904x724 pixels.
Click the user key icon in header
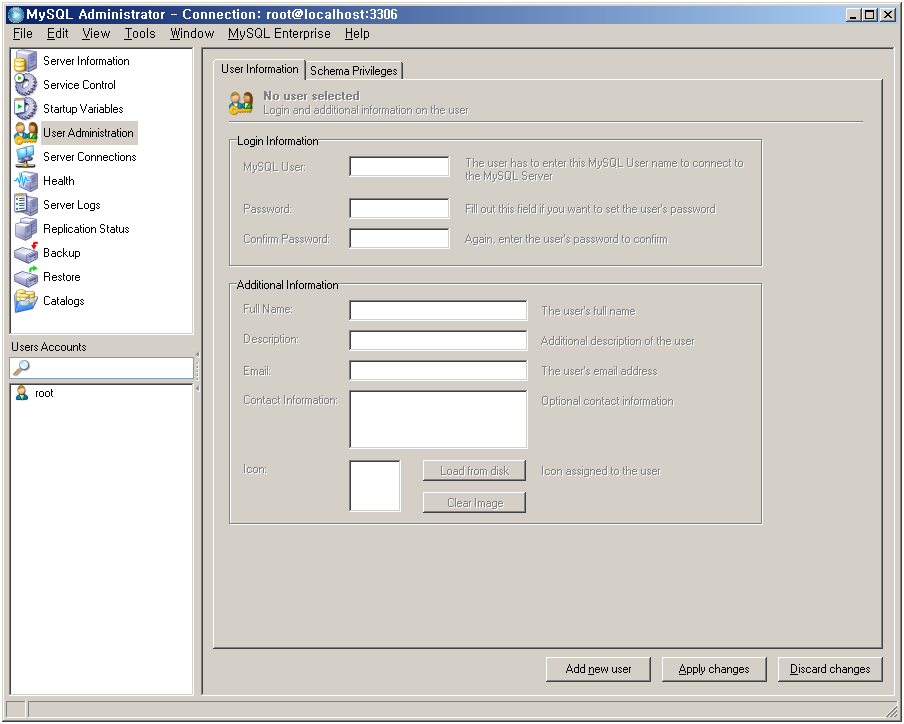[241, 103]
